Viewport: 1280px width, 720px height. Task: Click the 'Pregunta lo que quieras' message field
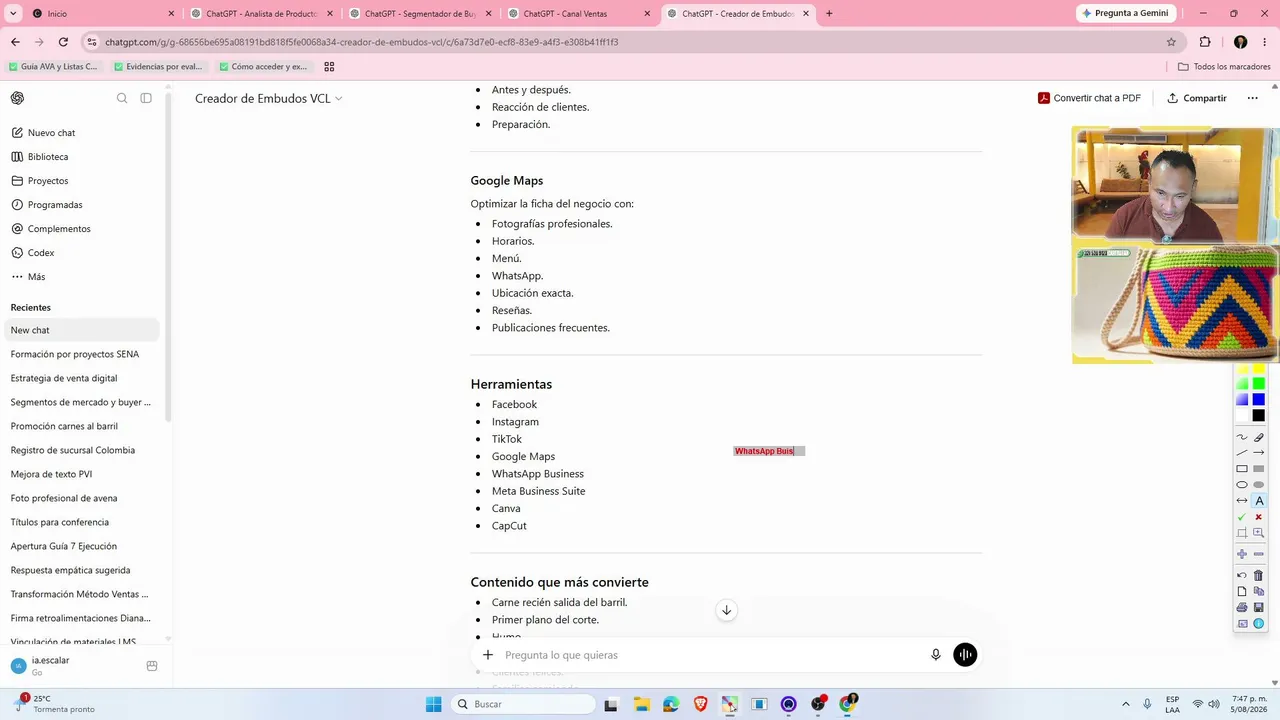pos(710,655)
